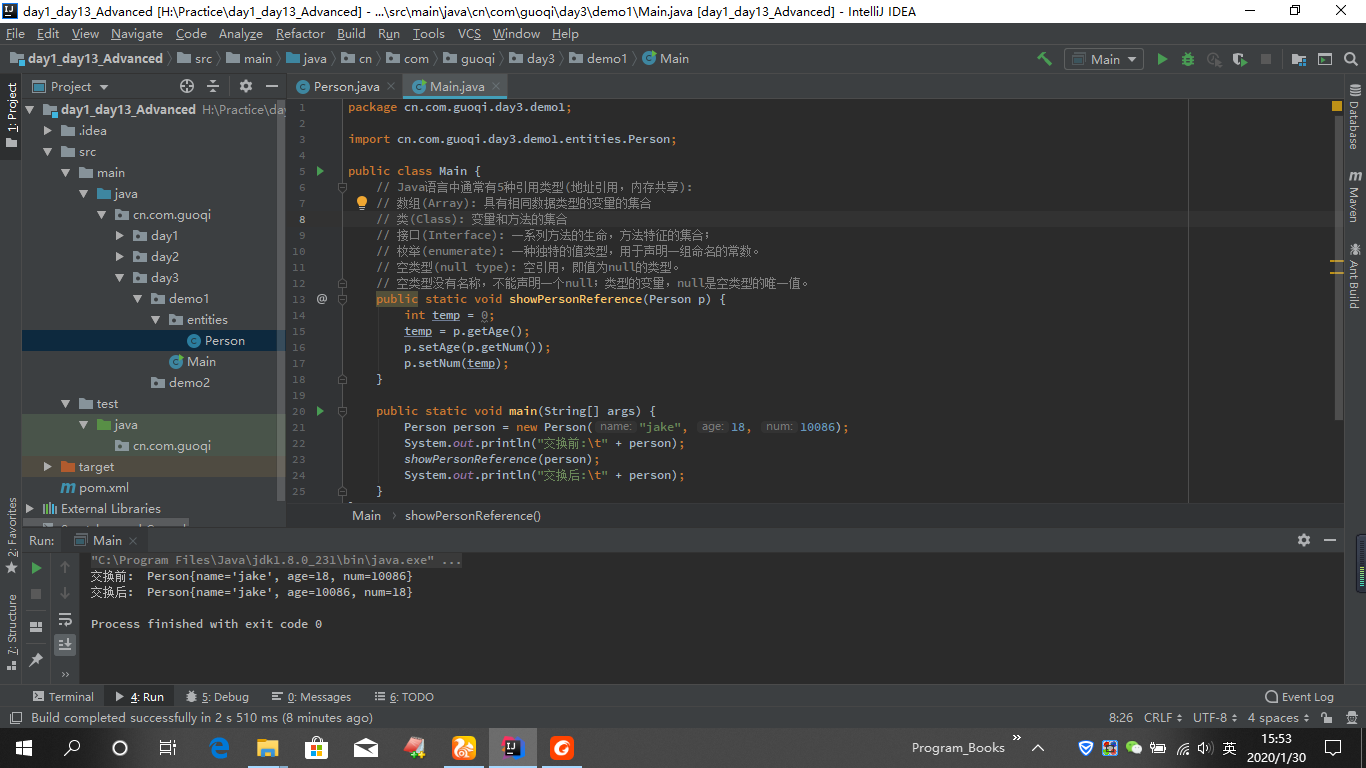Toggle the 2: Favorites tool window
This screenshot has height=768, width=1366.
point(11,534)
